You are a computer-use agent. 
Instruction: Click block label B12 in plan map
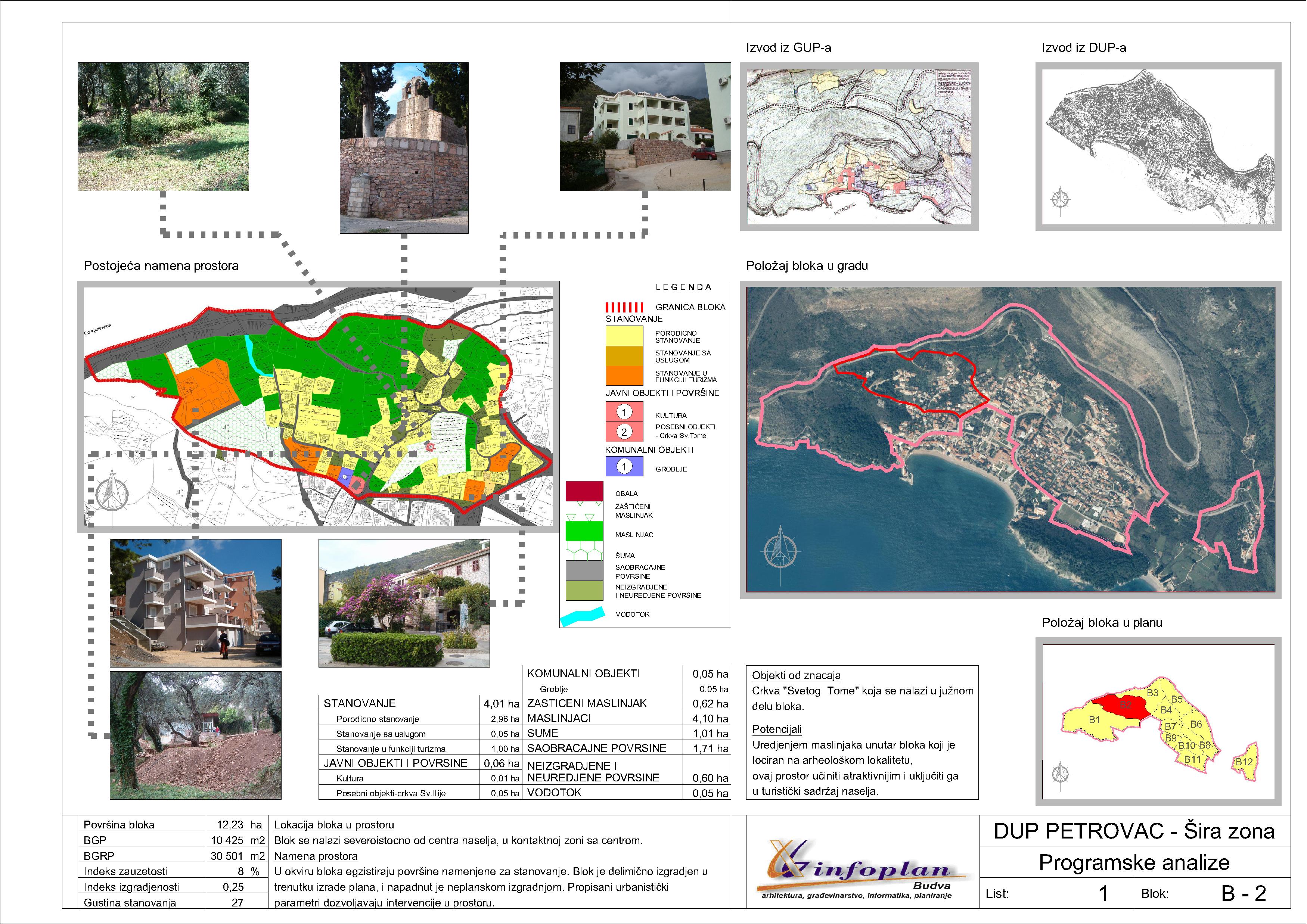coord(1244,762)
